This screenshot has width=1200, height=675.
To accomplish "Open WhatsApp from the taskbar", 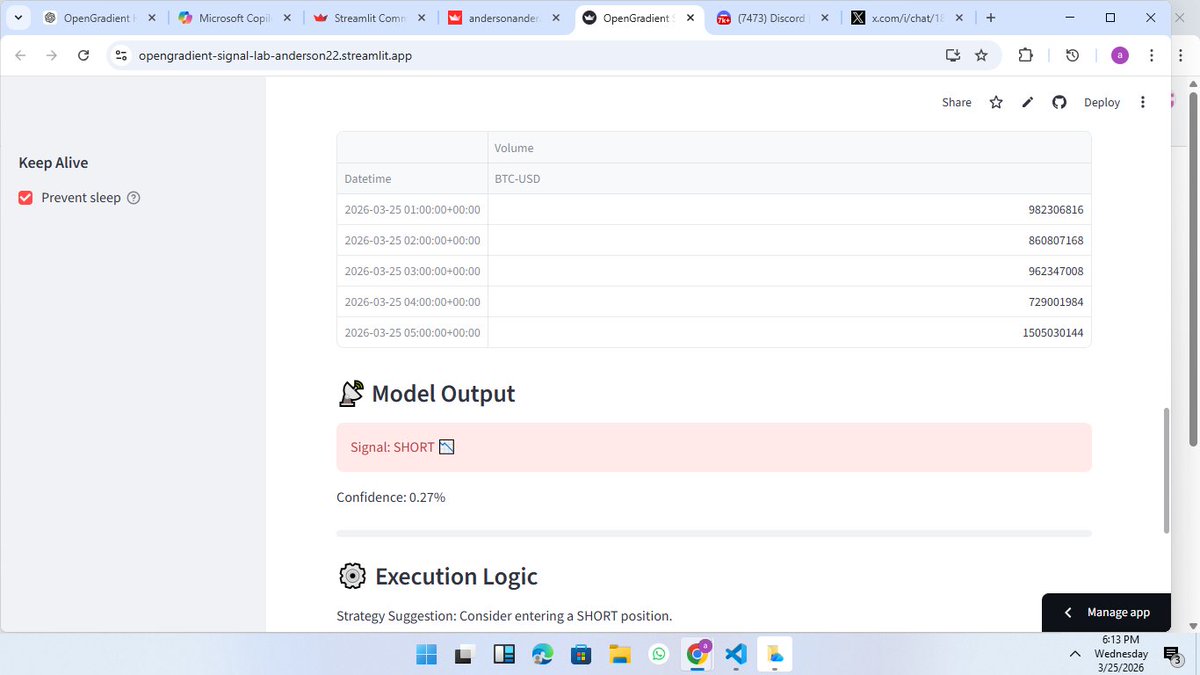I will coord(658,655).
